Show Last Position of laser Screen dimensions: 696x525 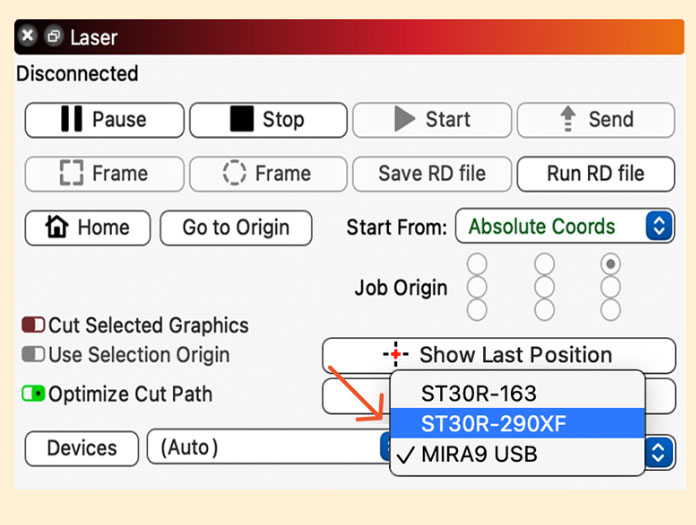(498, 355)
